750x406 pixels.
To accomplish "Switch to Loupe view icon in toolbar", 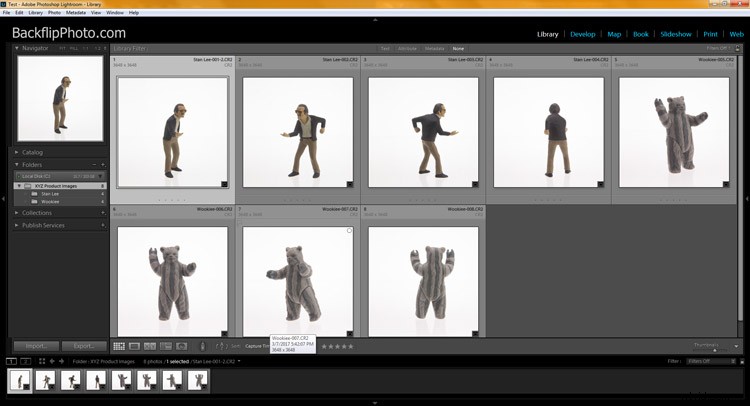I will pos(134,346).
